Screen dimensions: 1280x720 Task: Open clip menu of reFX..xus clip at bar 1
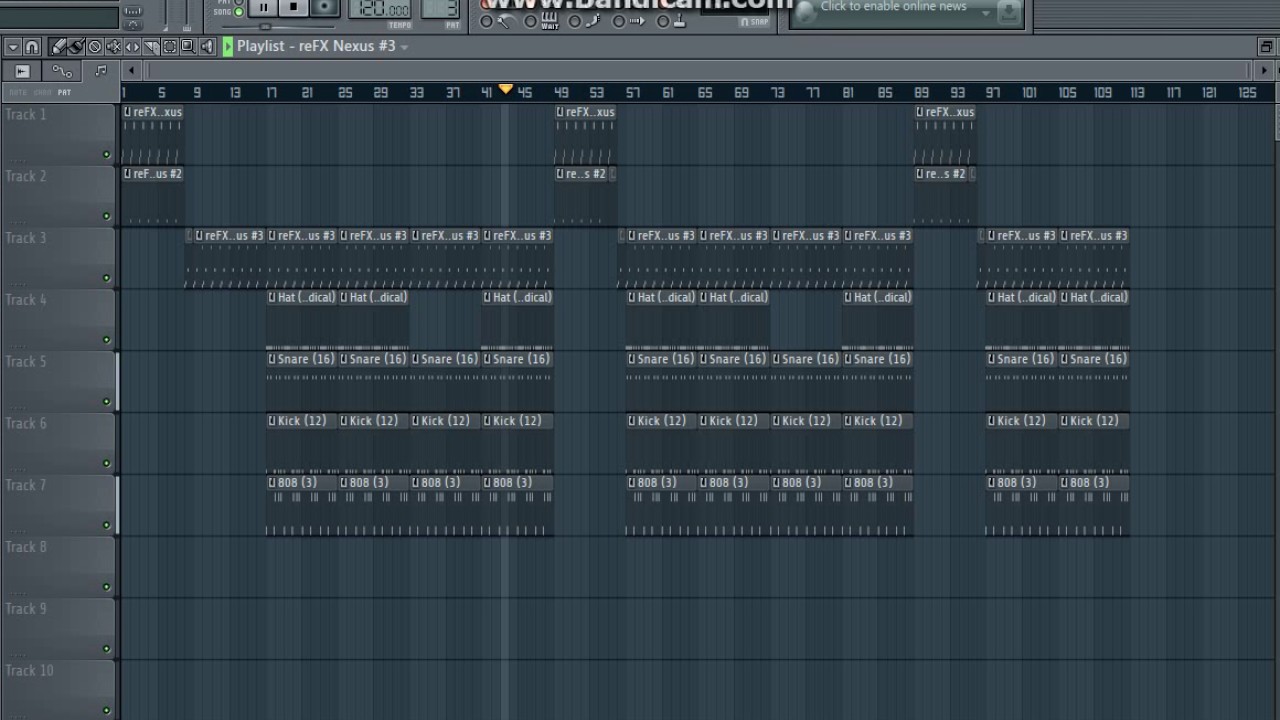pyautogui.click(x=128, y=112)
